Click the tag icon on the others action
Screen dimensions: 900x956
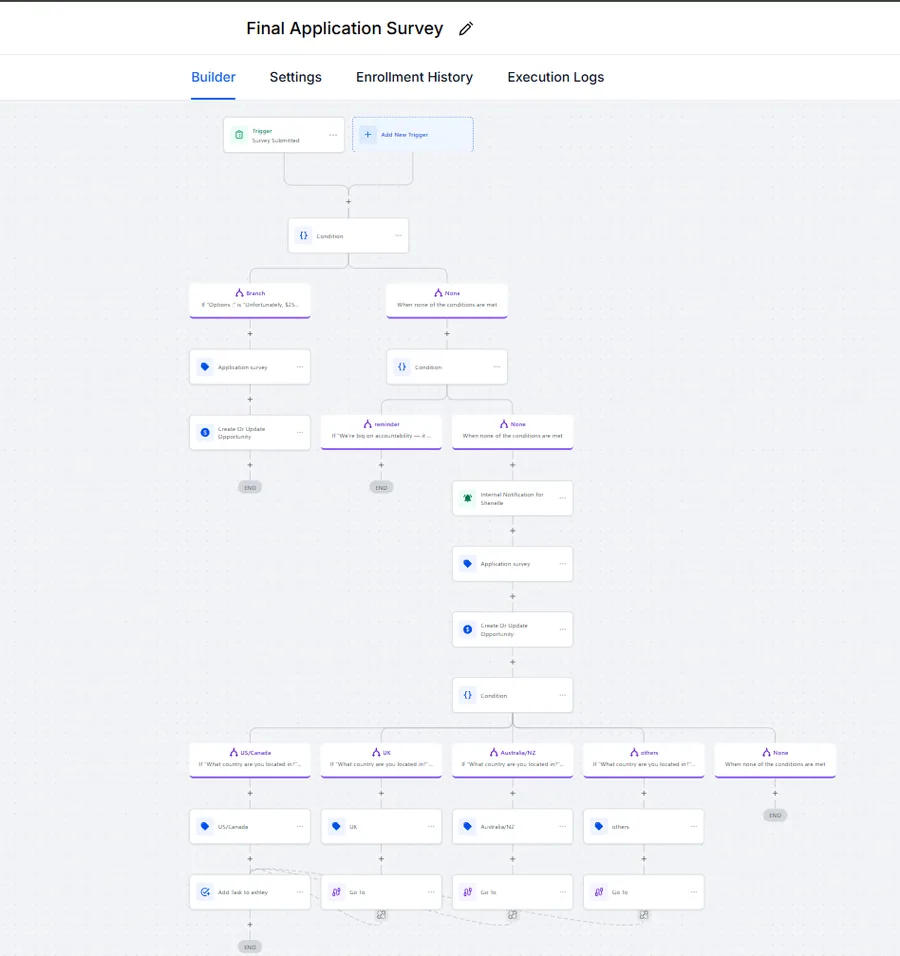tap(599, 826)
